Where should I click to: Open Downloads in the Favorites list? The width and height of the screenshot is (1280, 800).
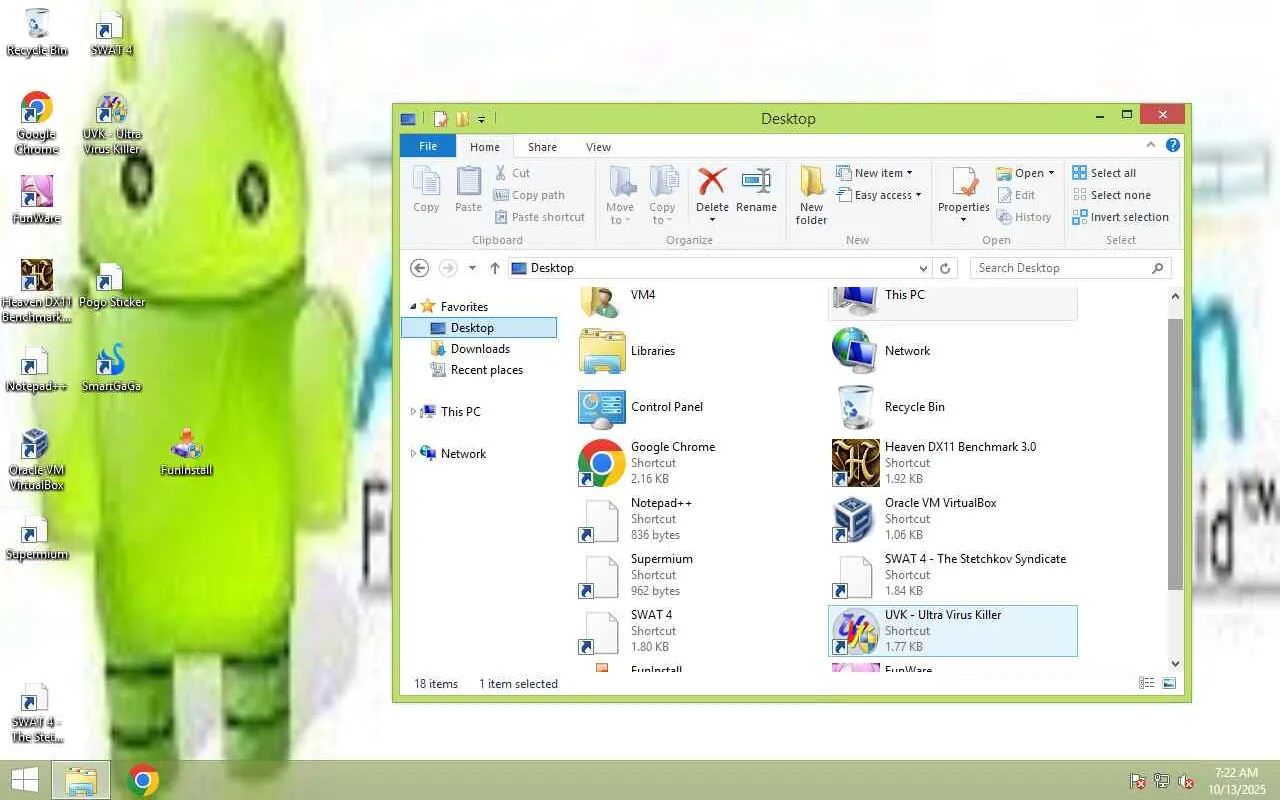(x=480, y=349)
